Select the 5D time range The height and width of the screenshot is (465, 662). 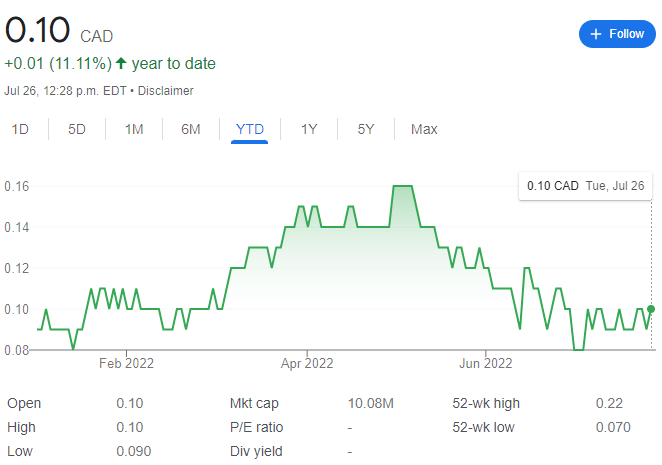click(77, 129)
